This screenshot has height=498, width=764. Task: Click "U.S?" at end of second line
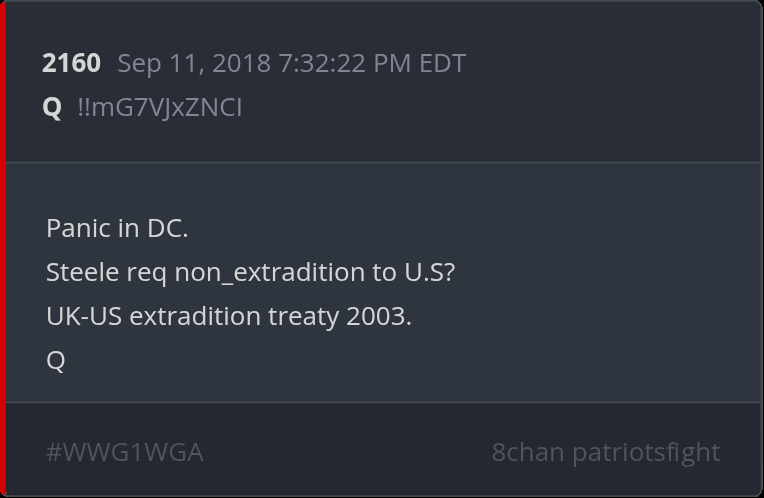[429, 272]
